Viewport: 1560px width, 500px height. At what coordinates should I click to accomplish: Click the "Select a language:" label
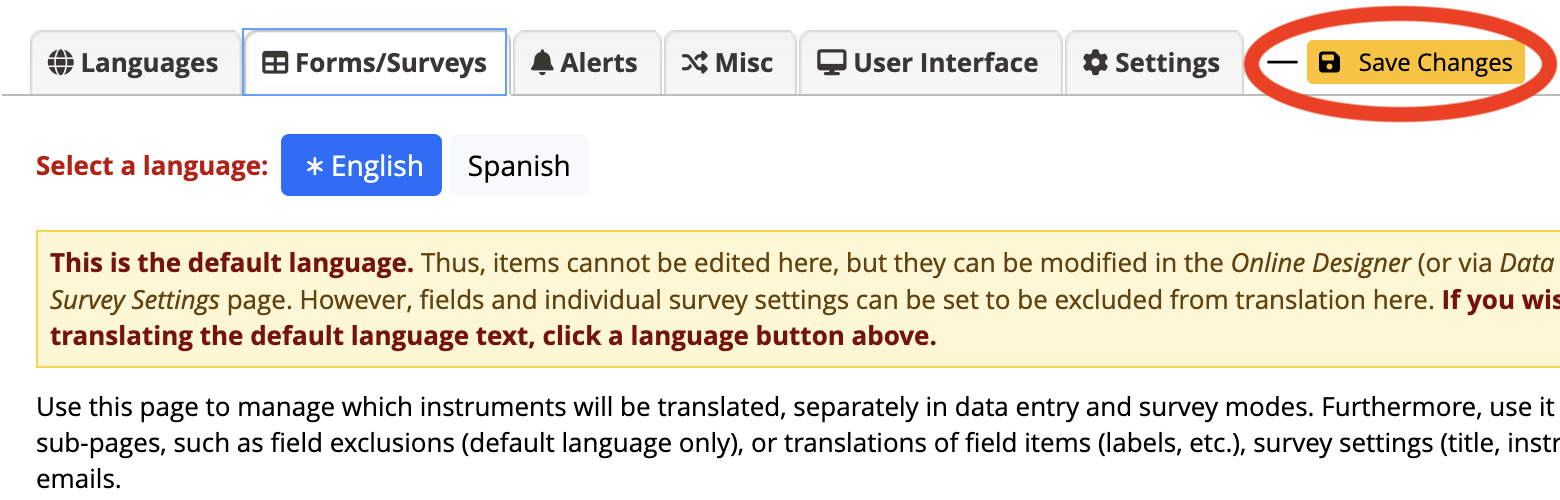(152, 166)
